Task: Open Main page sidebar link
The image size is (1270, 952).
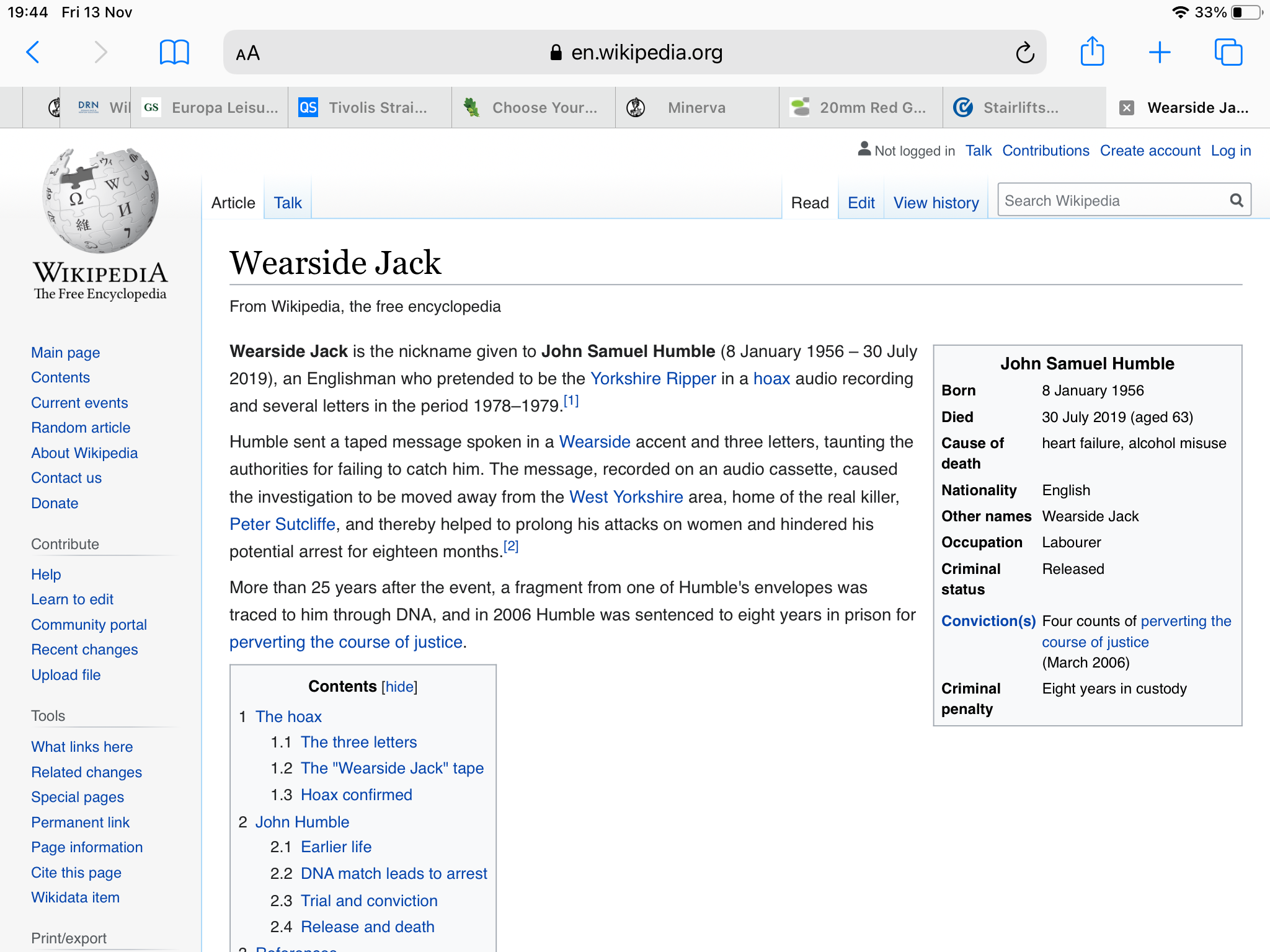Action: (66, 353)
